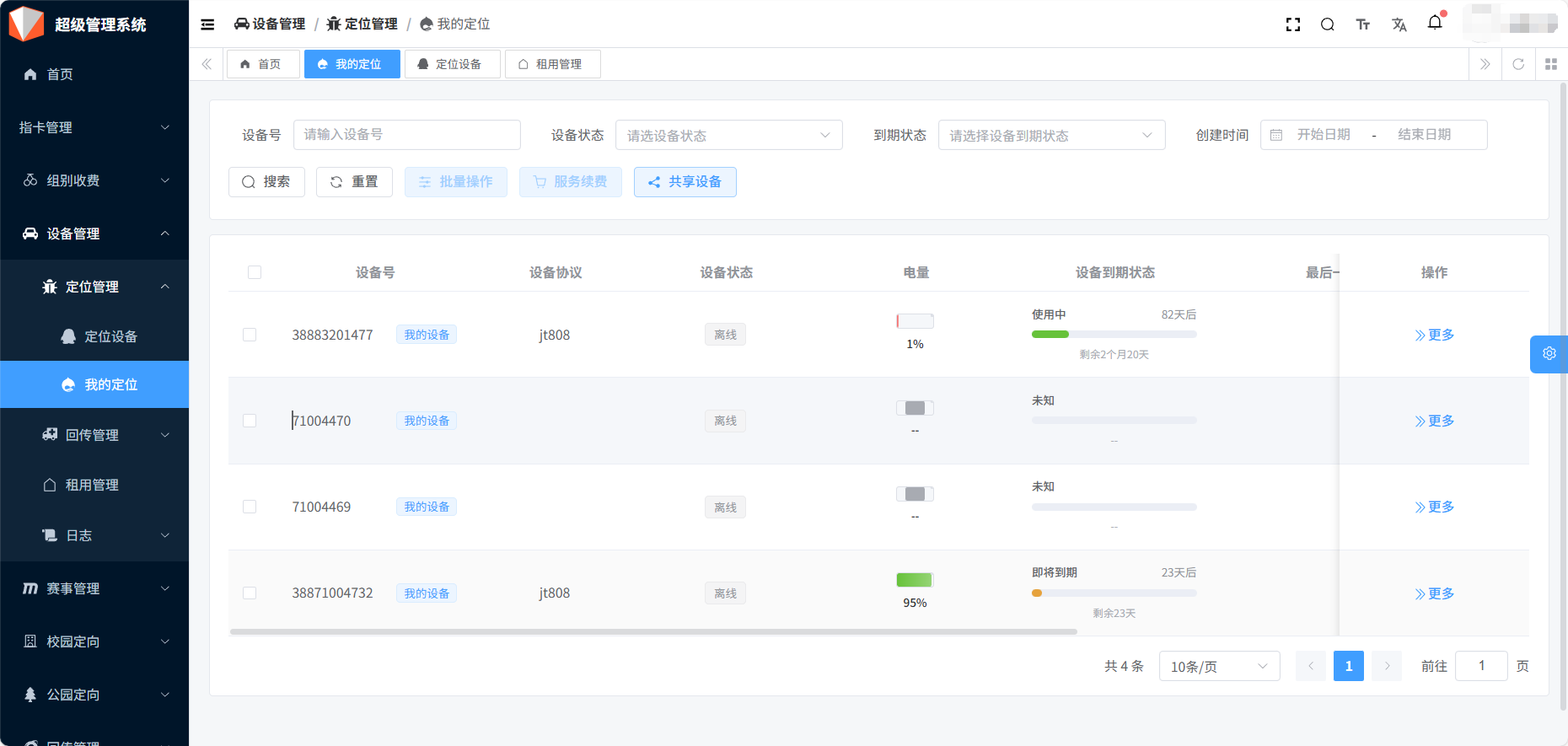The height and width of the screenshot is (746, 1568).
Task: Expand the 到期状态 selection dropdown
Action: tap(1050, 136)
